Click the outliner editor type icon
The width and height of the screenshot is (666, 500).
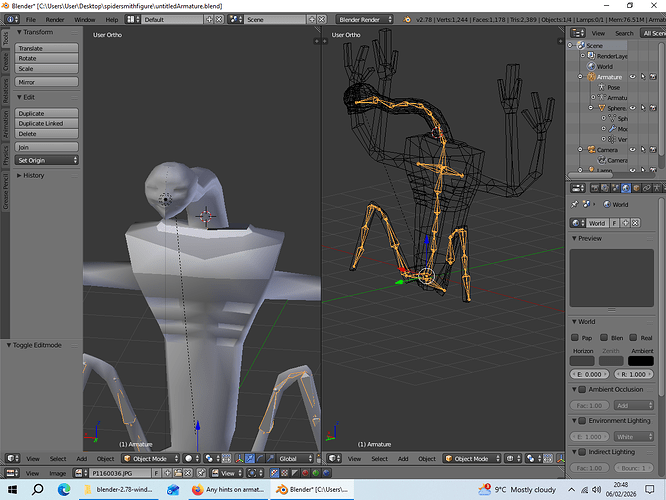[578, 33]
